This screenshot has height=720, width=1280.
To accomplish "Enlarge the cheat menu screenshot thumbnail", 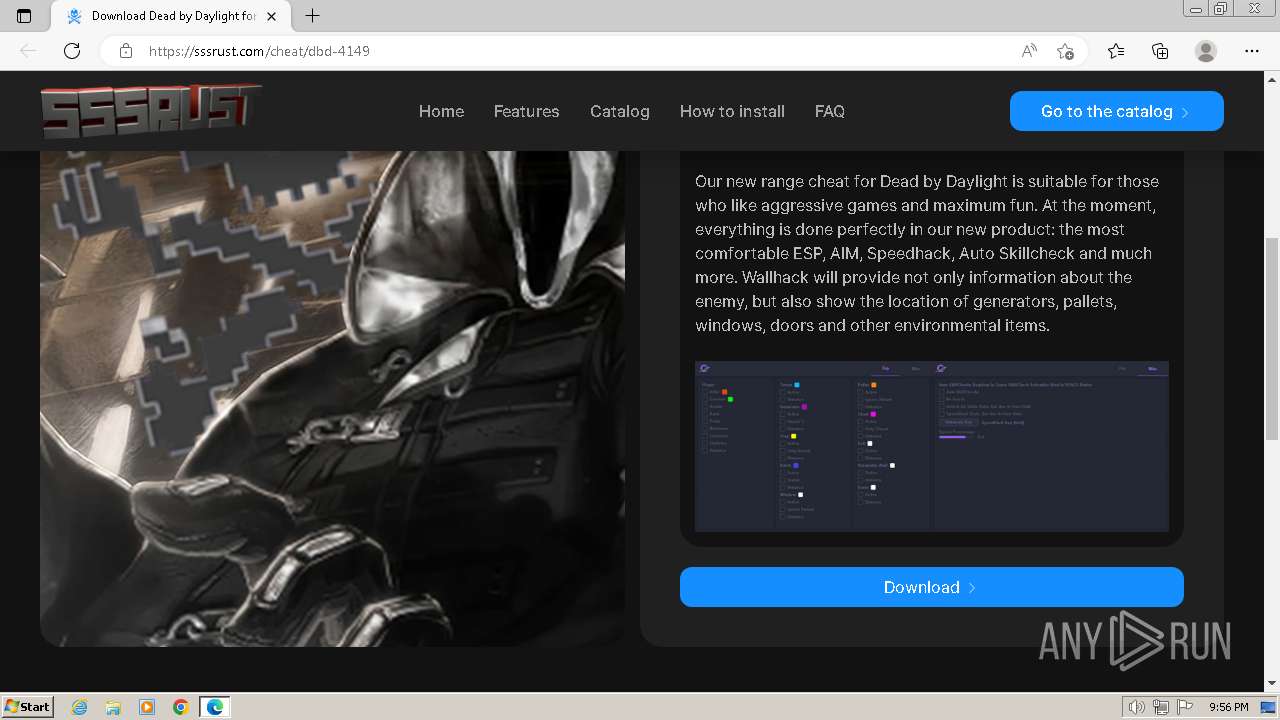I will [932, 446].
